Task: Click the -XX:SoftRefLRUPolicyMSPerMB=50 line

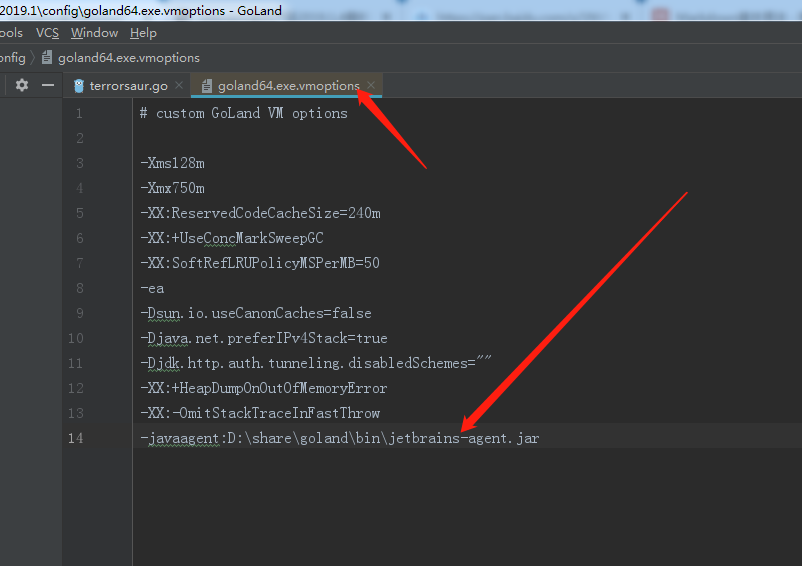Action: [x=260, y=263]
